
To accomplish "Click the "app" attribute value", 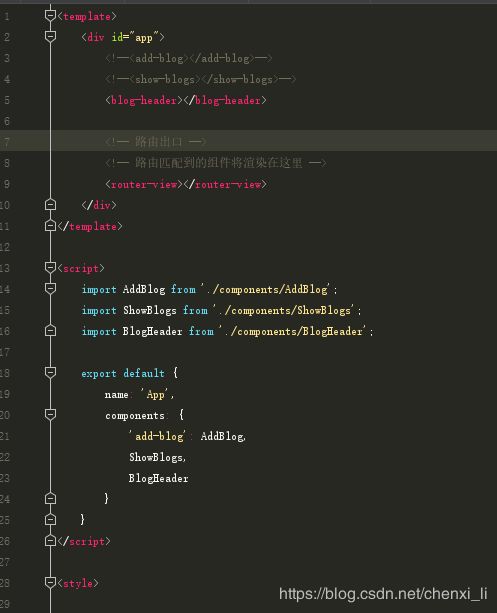I will click(144, 38).
